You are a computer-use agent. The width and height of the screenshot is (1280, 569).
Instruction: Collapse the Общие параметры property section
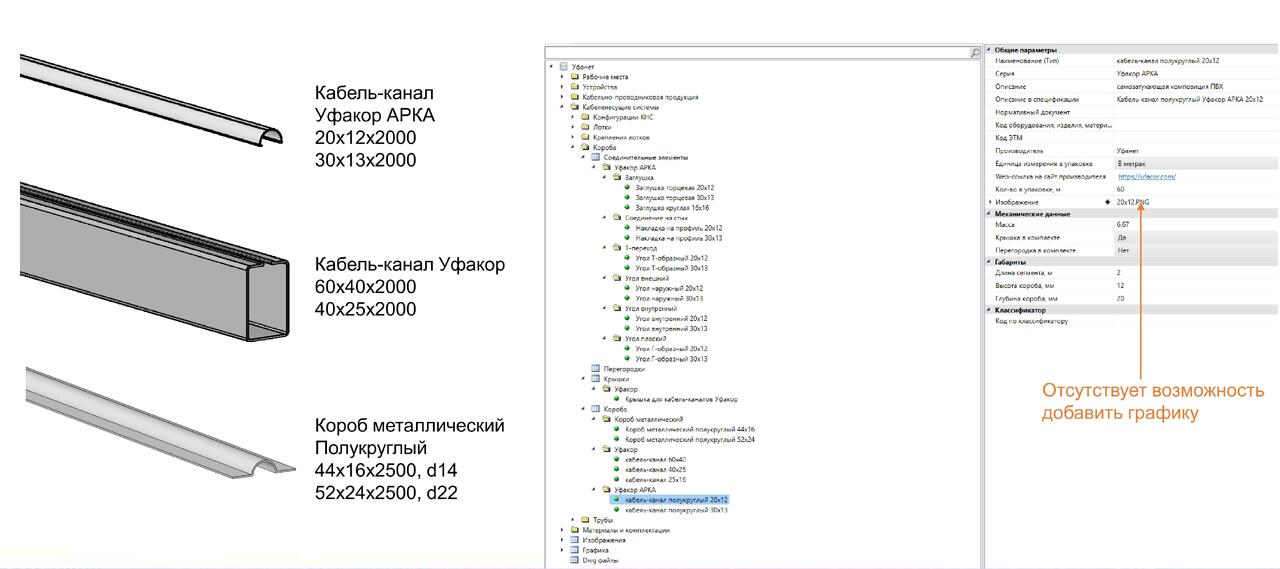coord(990,49)
